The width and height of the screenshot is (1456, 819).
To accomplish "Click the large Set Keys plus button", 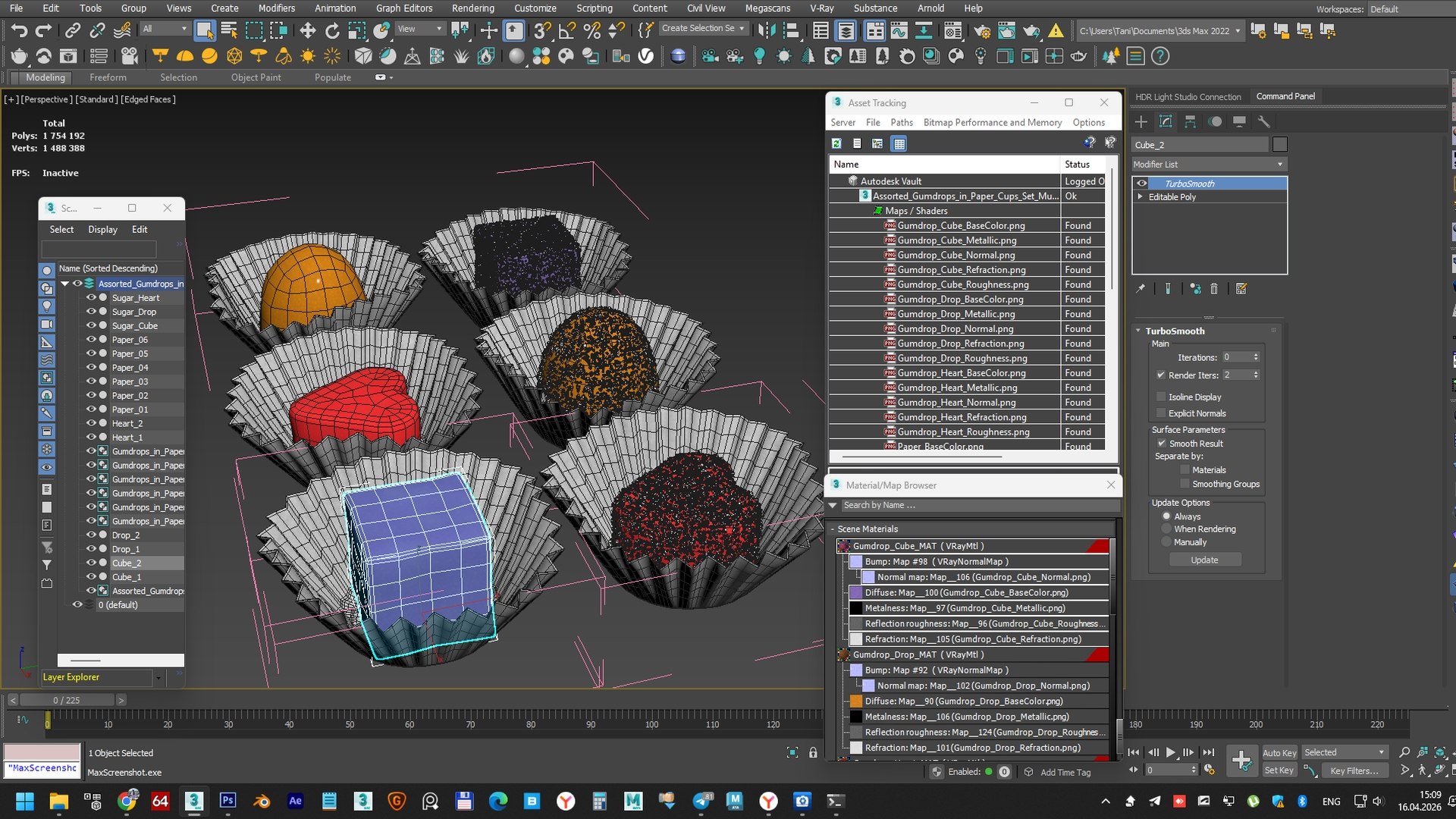I will 1241,760.
